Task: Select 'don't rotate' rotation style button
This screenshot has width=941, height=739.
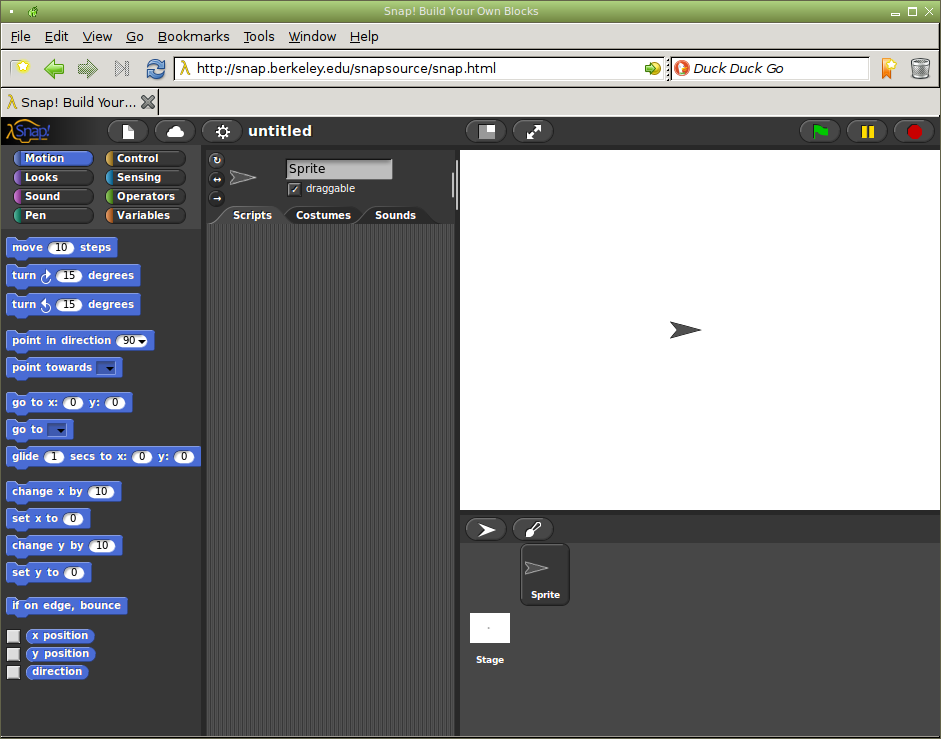Action: coord(217,198)
